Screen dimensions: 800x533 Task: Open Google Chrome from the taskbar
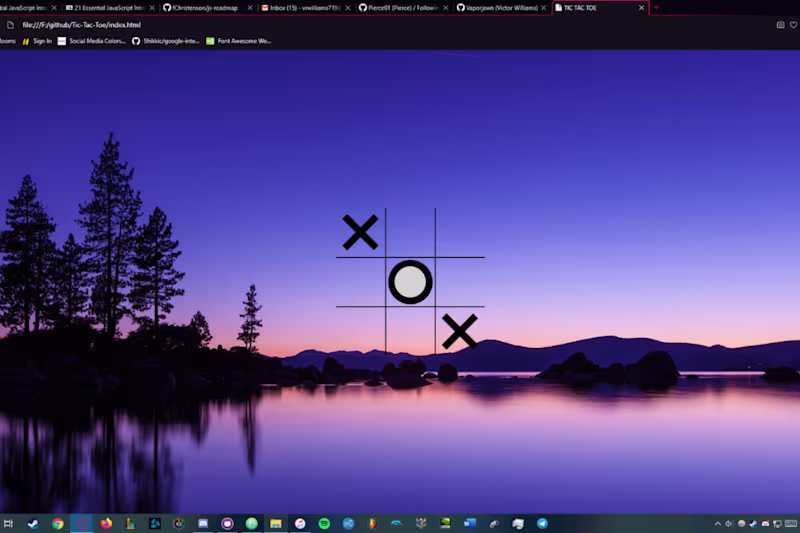point(58,523)
